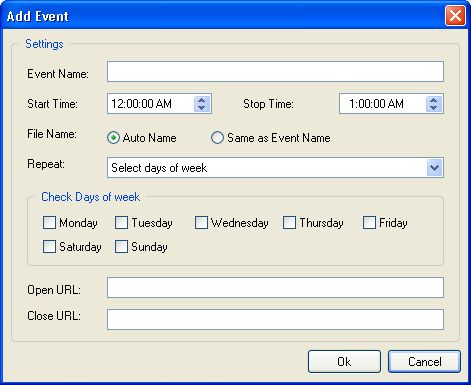This screenshot has width=471, height=385.
Task: Click the Cancel button
Action: (x=424, y=361)
